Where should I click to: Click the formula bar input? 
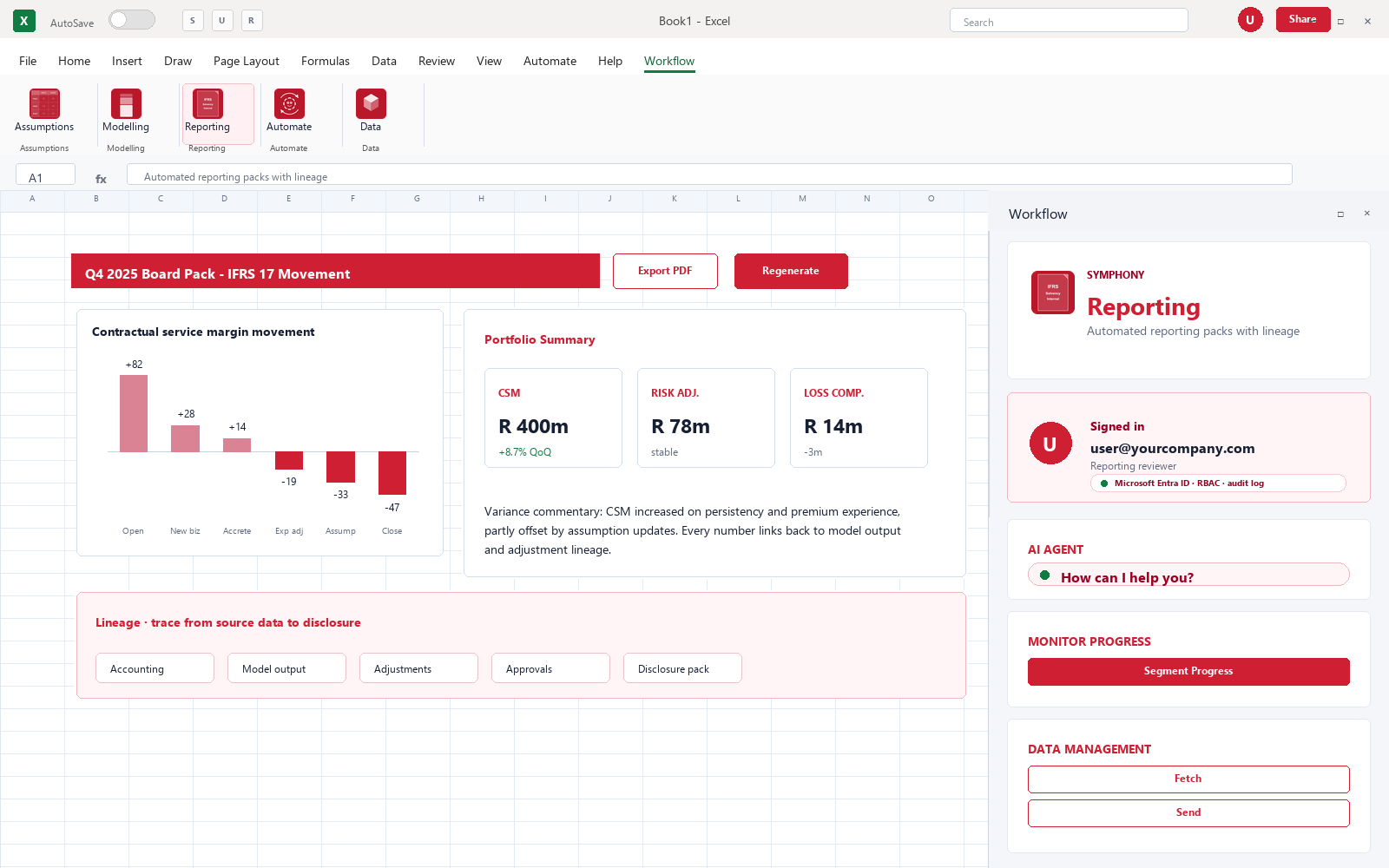pyautogui.click(x=709, y=175)
